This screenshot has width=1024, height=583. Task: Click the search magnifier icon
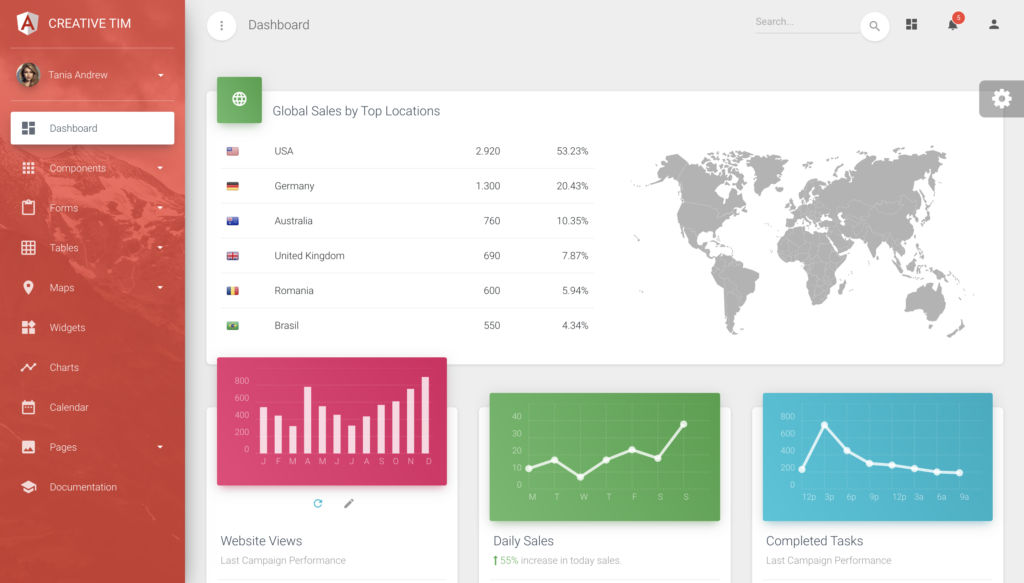pos(875,26)
